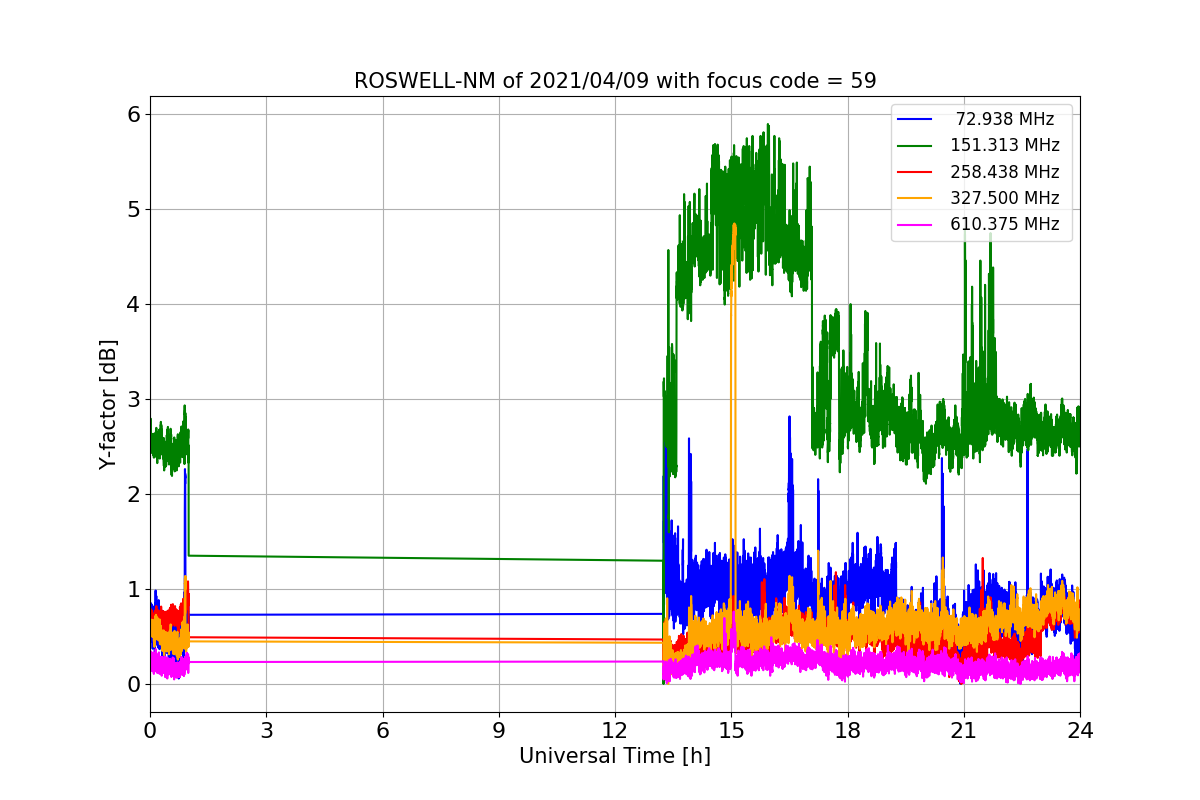Click y-axis tick label 4
Viewport: 1200px width, 800px height.
pyautogui.click(x=134, y=305)
